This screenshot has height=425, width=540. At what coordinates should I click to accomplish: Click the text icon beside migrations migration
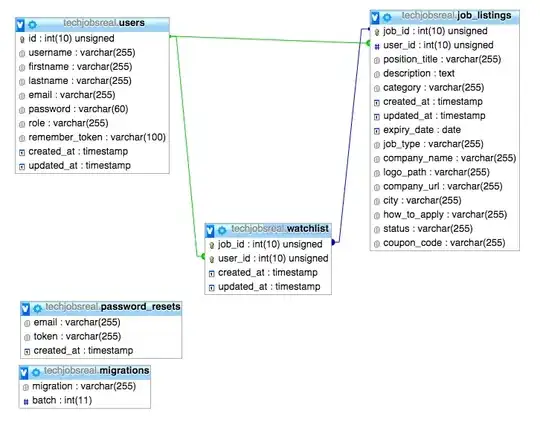(x=26, y=387)
